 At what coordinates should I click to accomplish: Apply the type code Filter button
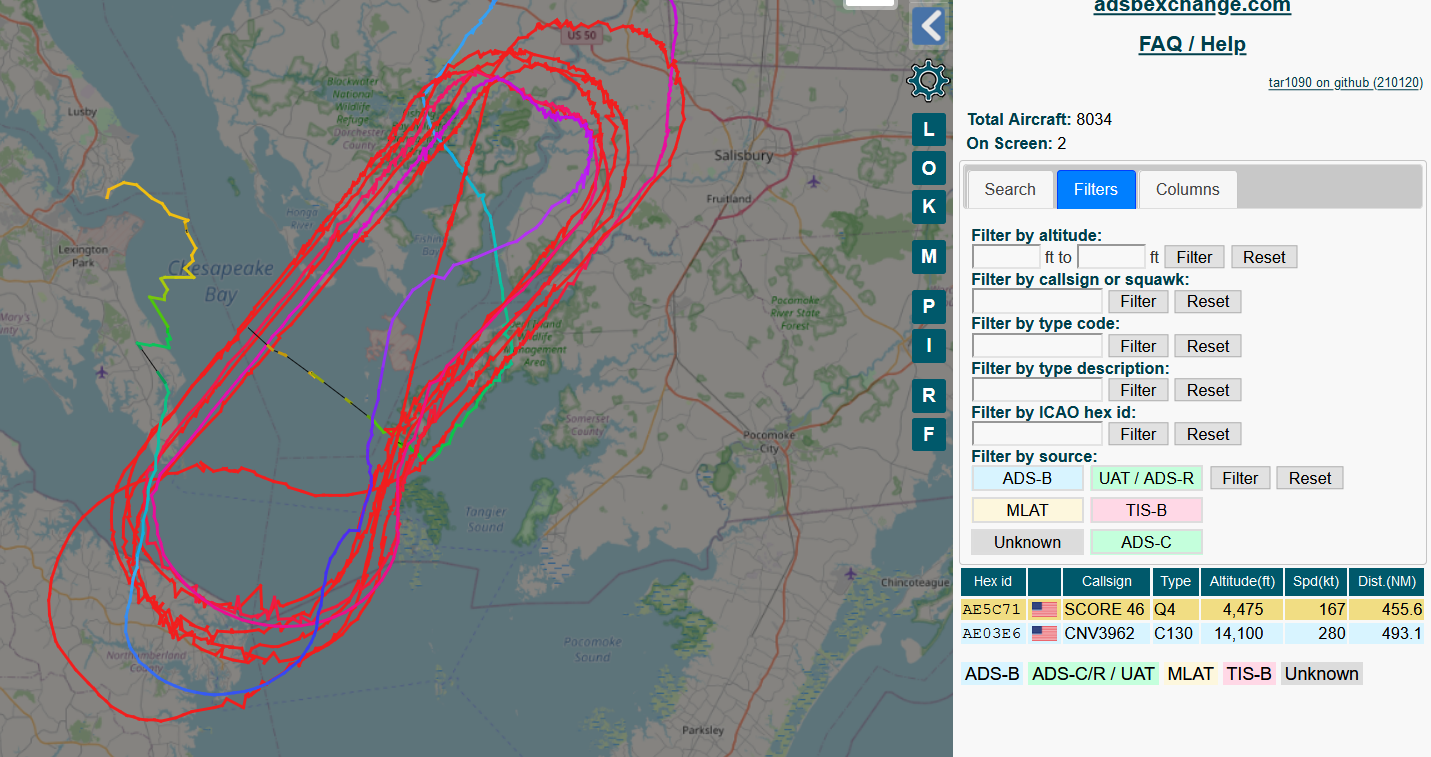click(1138, 346)
